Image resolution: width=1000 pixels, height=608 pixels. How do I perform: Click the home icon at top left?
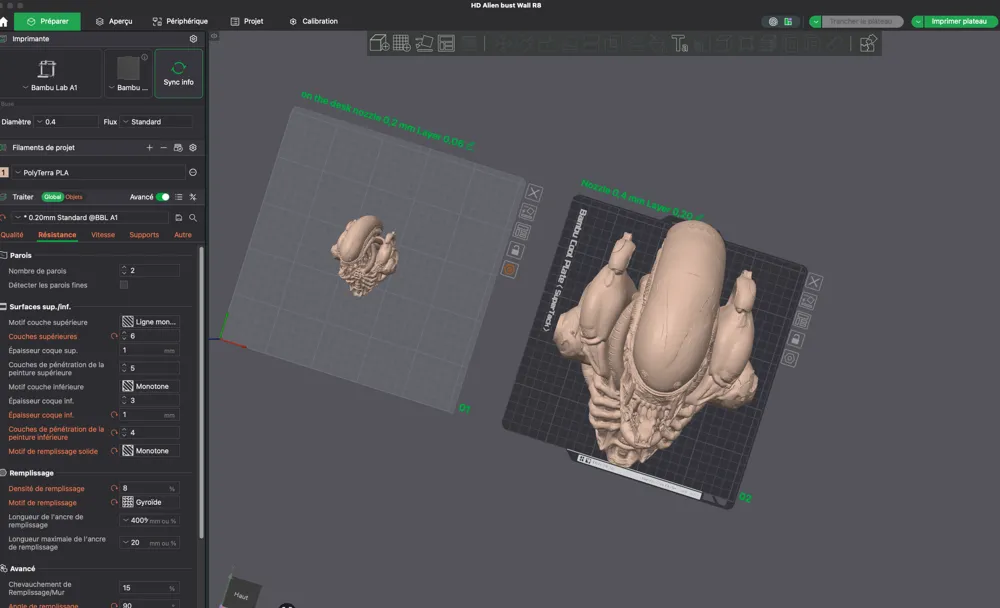coord(4,22)
